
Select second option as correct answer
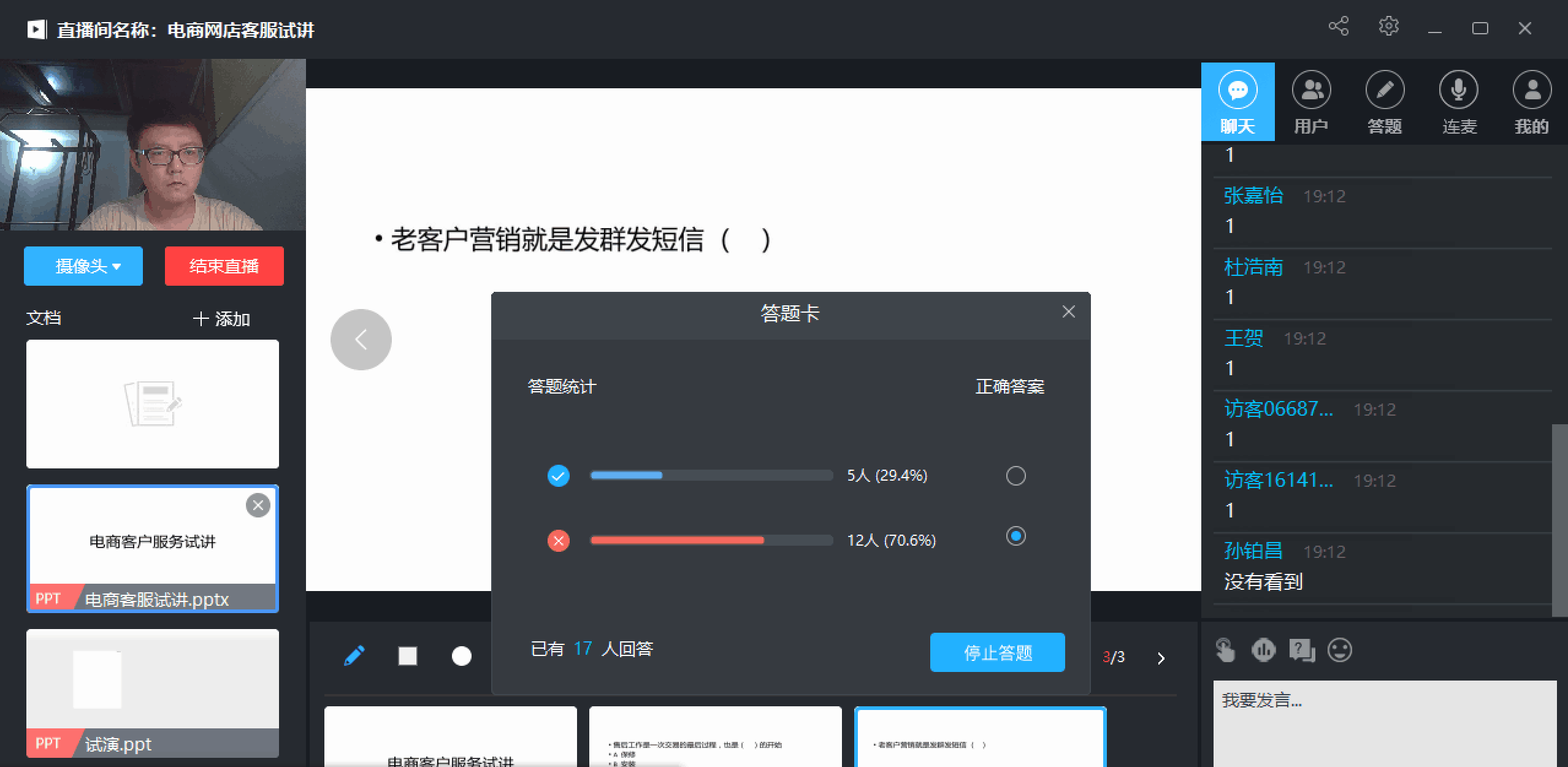1015,536
